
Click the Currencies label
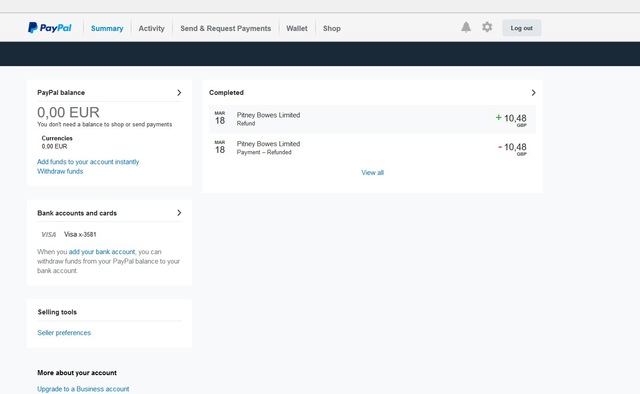(x=57, y=138)
